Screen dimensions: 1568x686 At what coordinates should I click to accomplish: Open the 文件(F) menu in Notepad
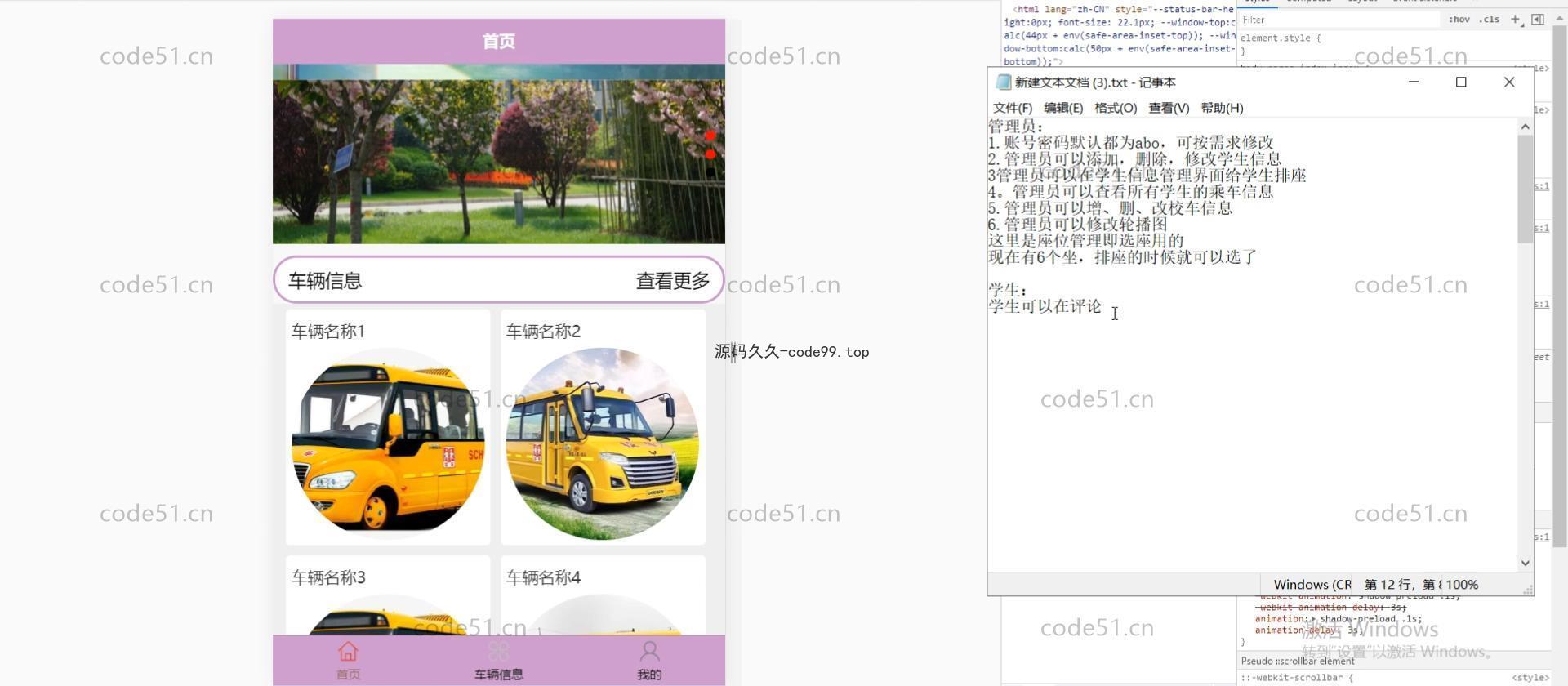(x=1012, y=108)
